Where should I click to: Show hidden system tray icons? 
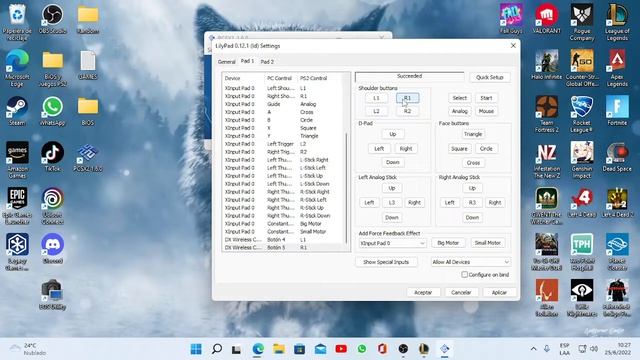click(533, 349)
